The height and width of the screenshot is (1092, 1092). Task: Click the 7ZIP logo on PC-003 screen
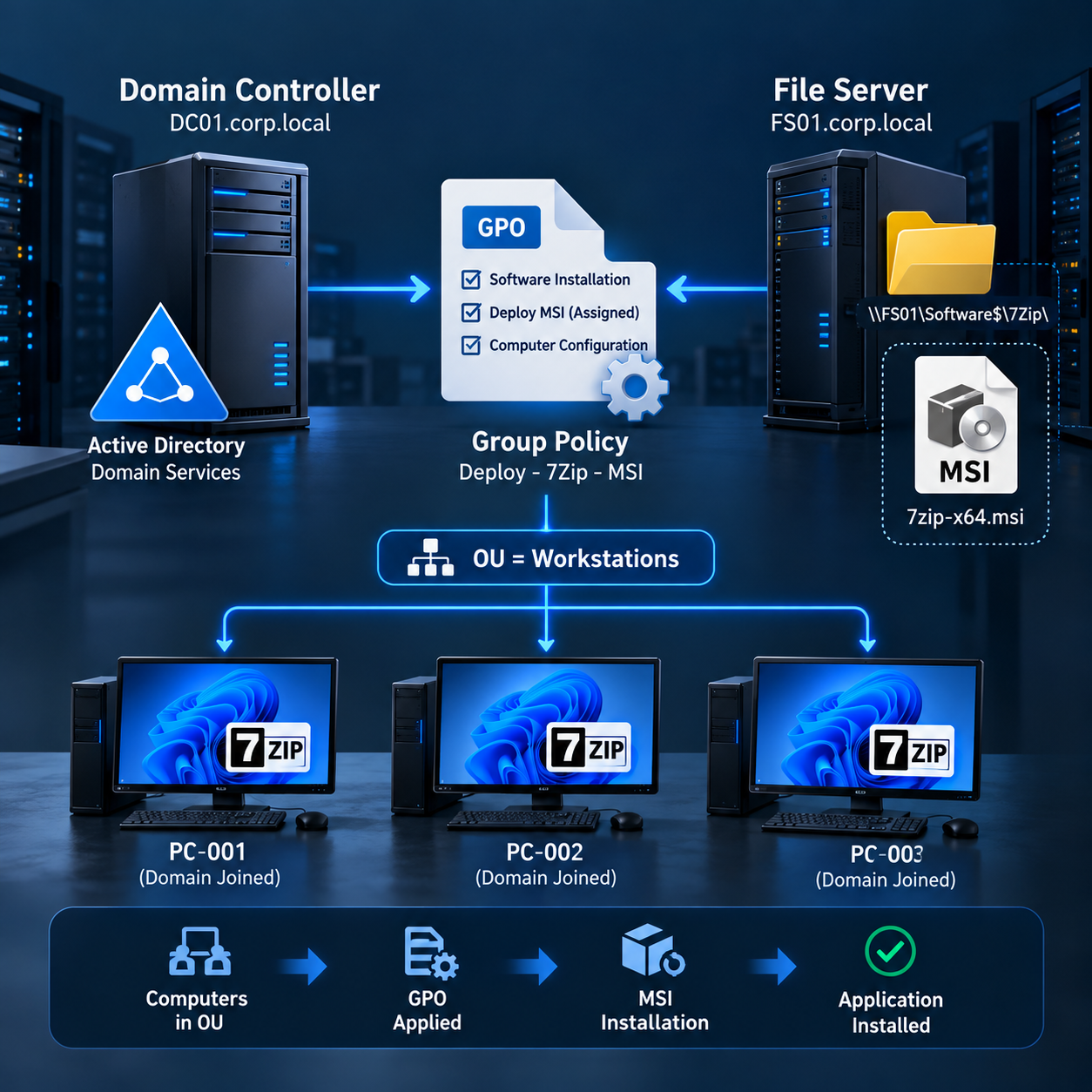click(911, 751)
